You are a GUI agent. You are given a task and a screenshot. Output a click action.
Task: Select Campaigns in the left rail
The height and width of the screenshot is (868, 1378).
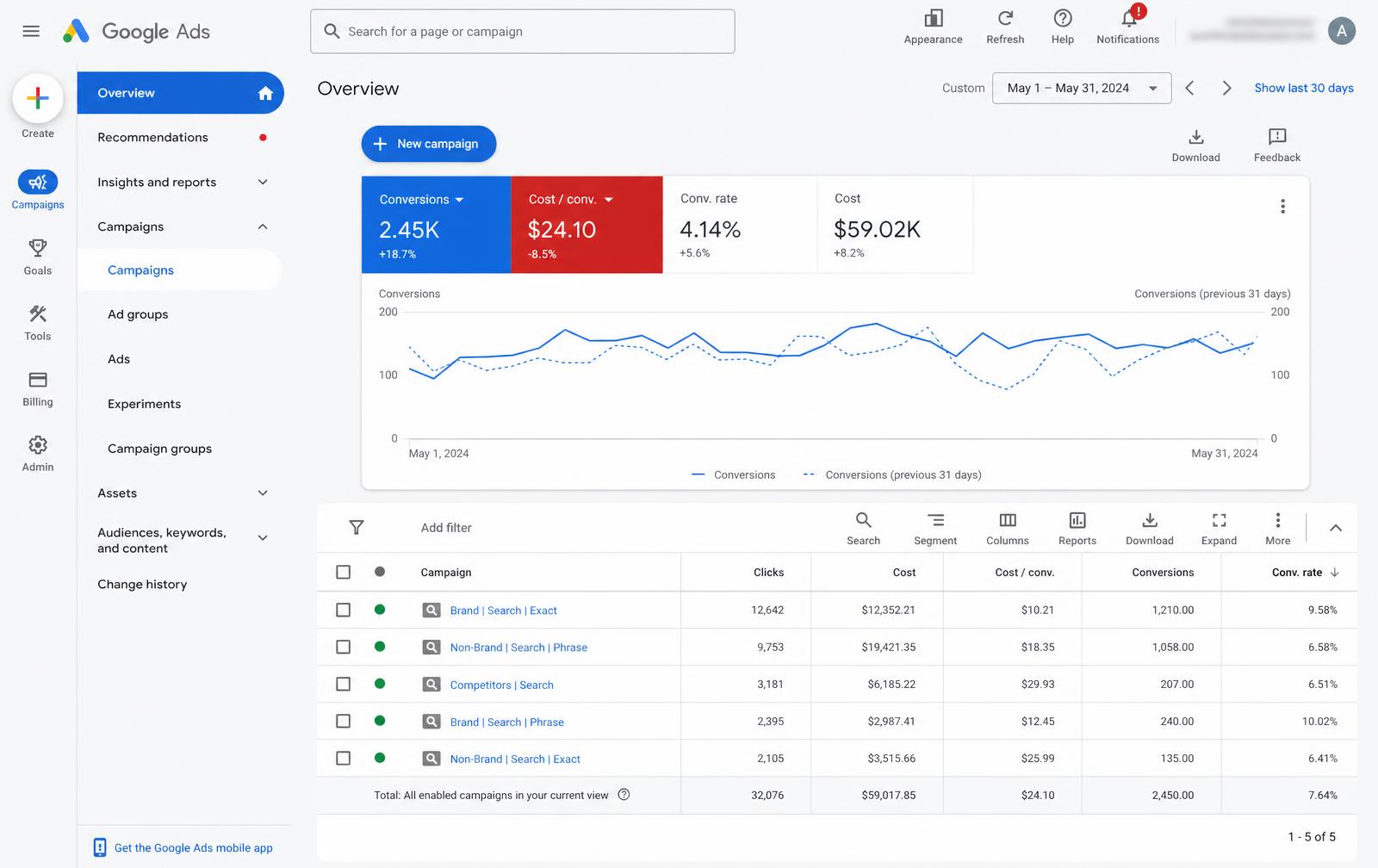pyautogui.click(x=38, y=189)
